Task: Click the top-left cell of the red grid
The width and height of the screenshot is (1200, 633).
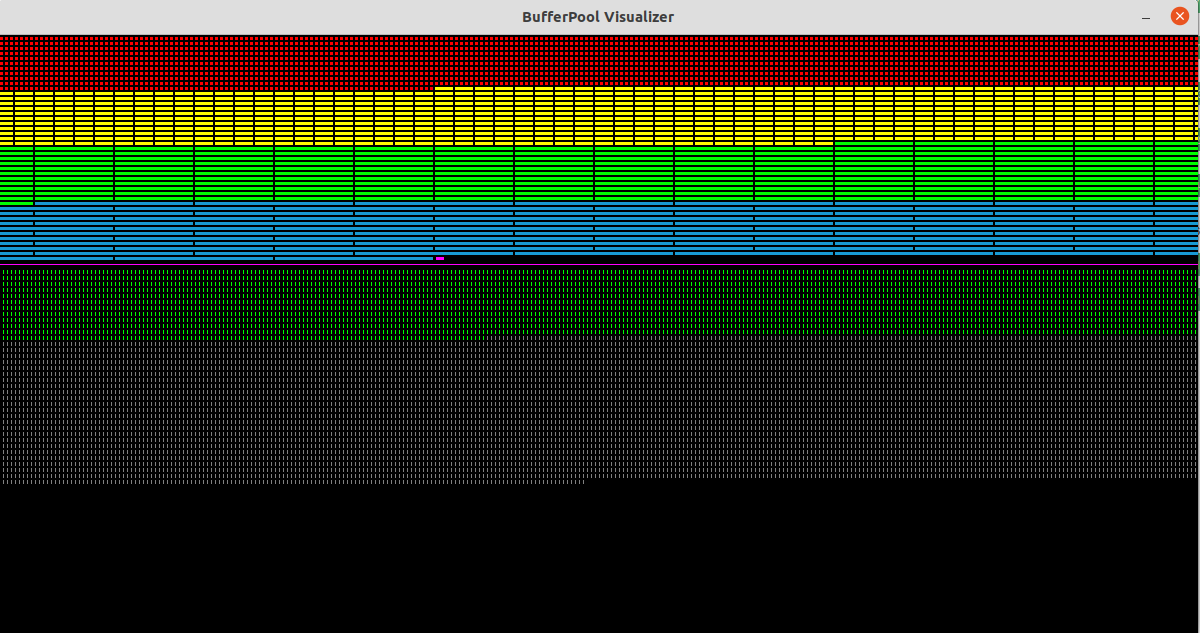Action: [3, 39]
